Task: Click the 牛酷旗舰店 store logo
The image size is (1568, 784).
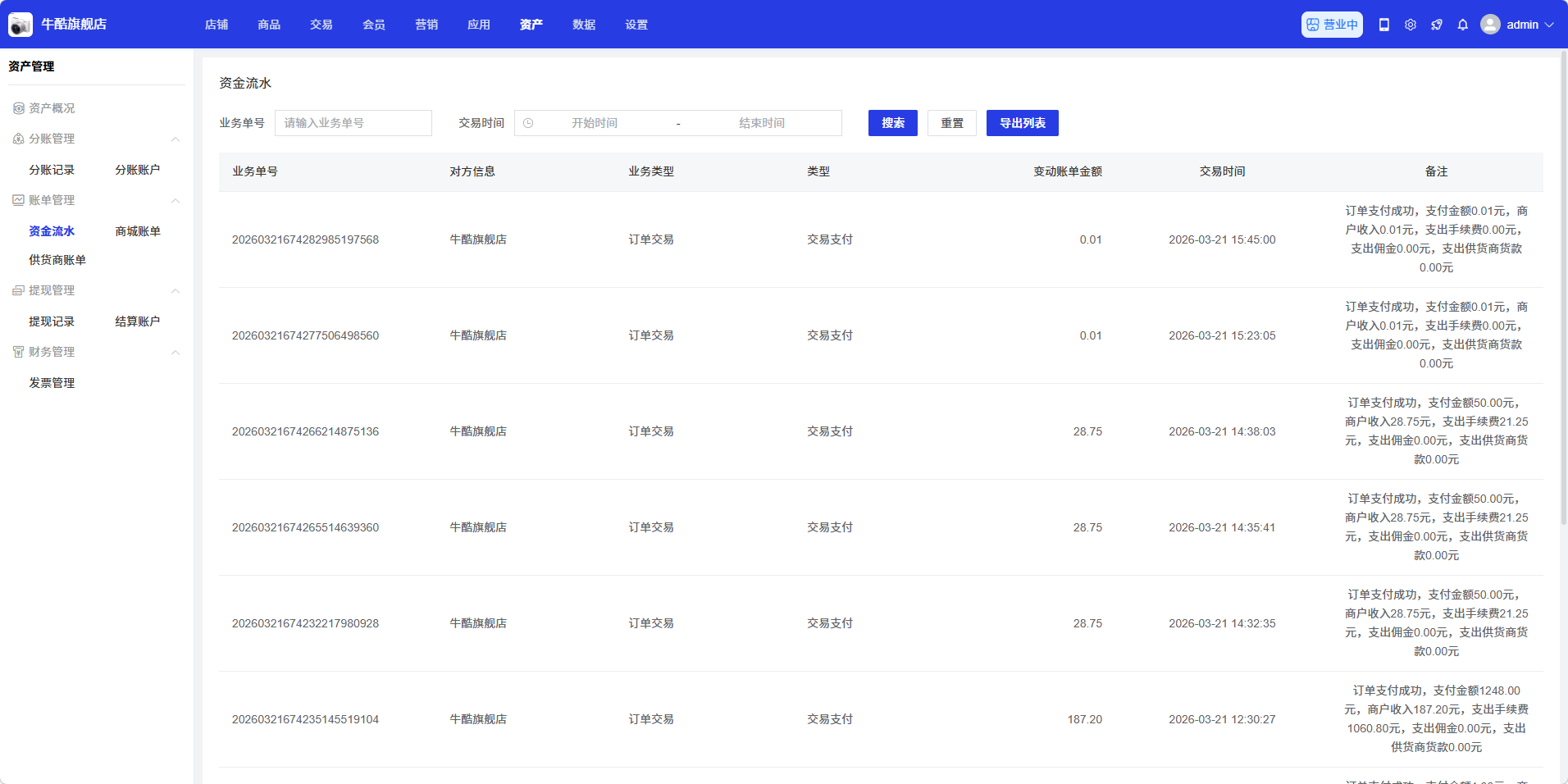Action: 21,25
